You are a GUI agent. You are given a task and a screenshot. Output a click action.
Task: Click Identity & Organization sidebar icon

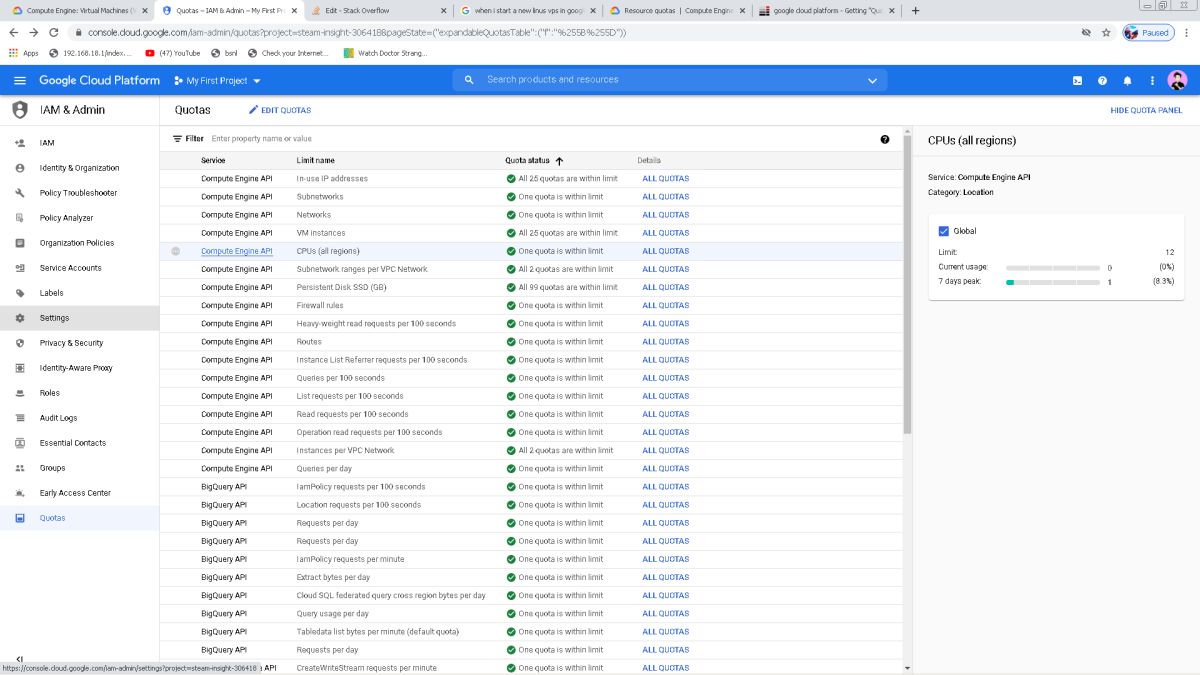(x=20, y=168)
